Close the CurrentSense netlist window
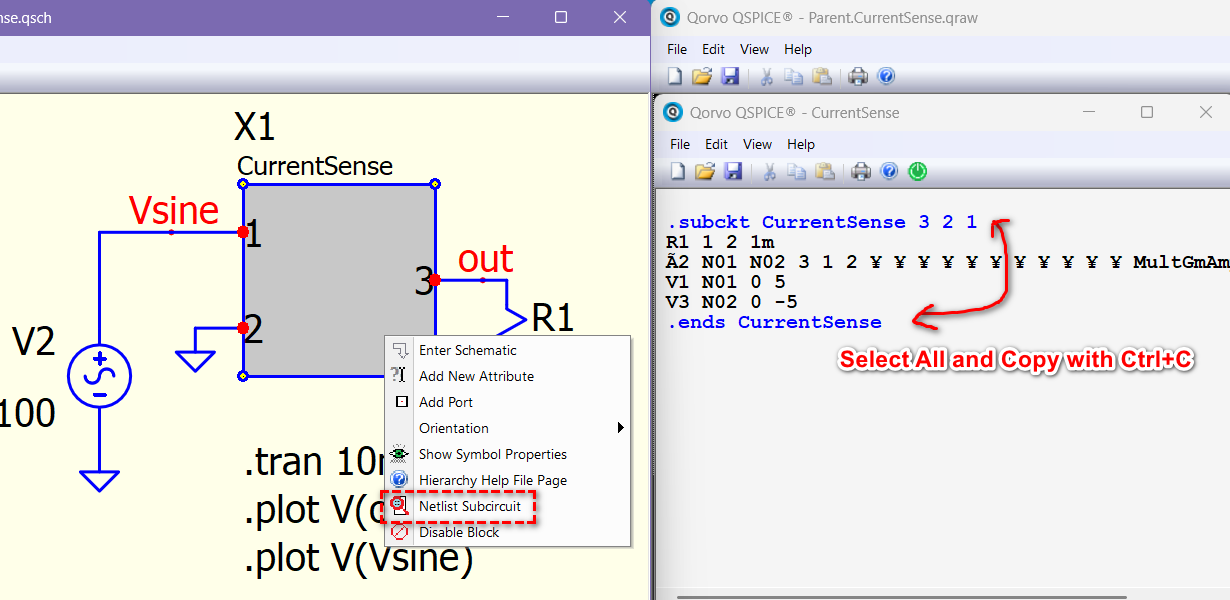The image size is (1230, 600). point(1205,113)
